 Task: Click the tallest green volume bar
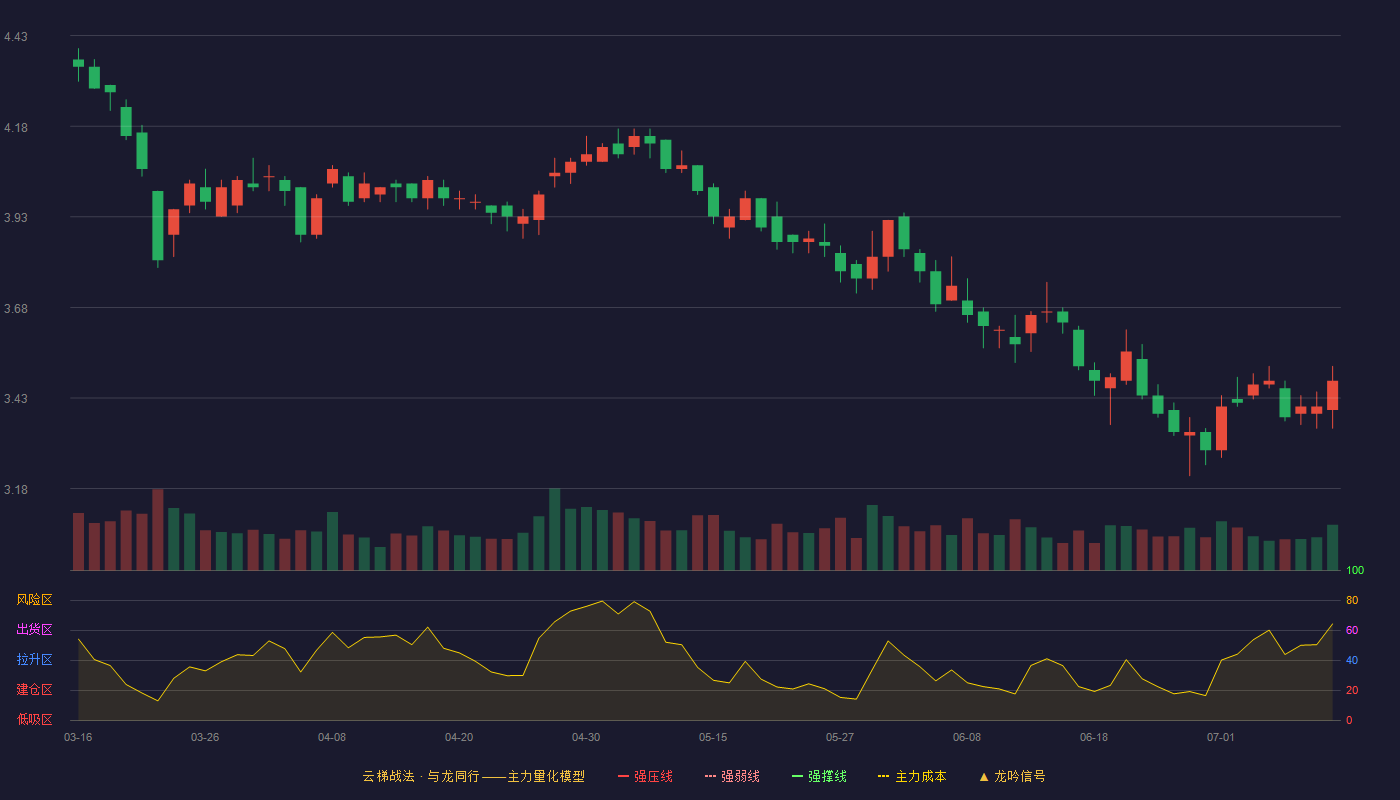tap(554, 529)
